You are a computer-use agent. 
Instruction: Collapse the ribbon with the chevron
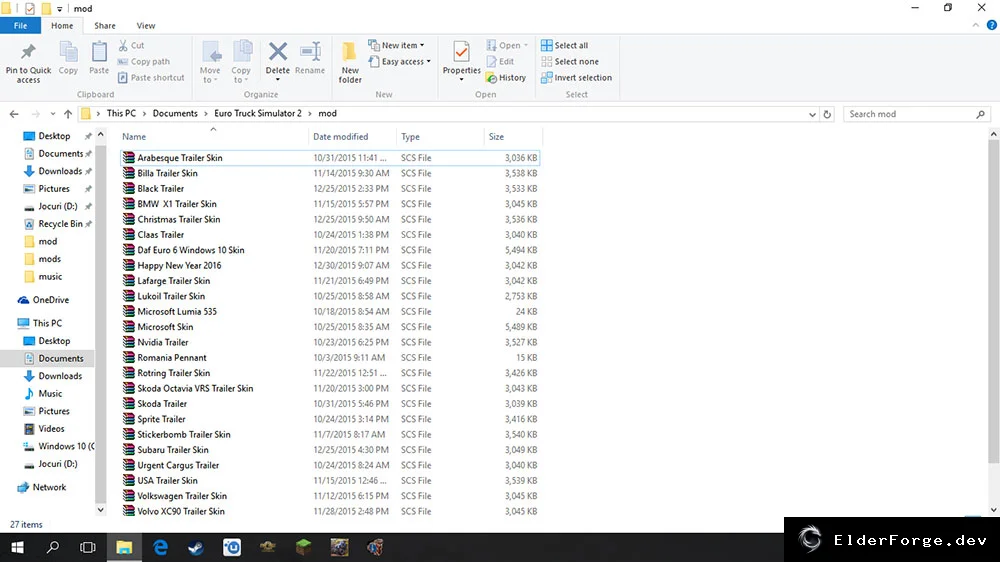tap(975, 26)
